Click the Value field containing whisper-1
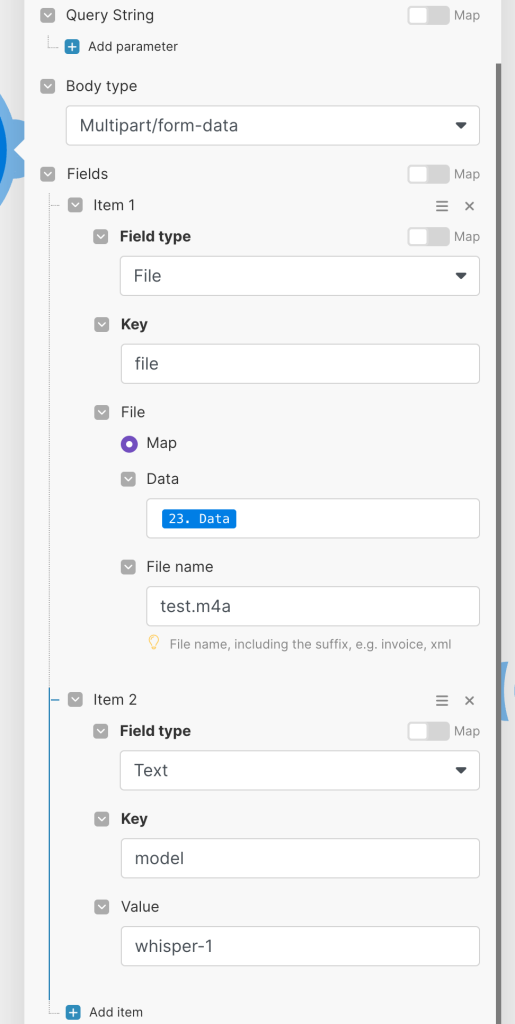The image size is (515, 1024). [x=300, y=946]
